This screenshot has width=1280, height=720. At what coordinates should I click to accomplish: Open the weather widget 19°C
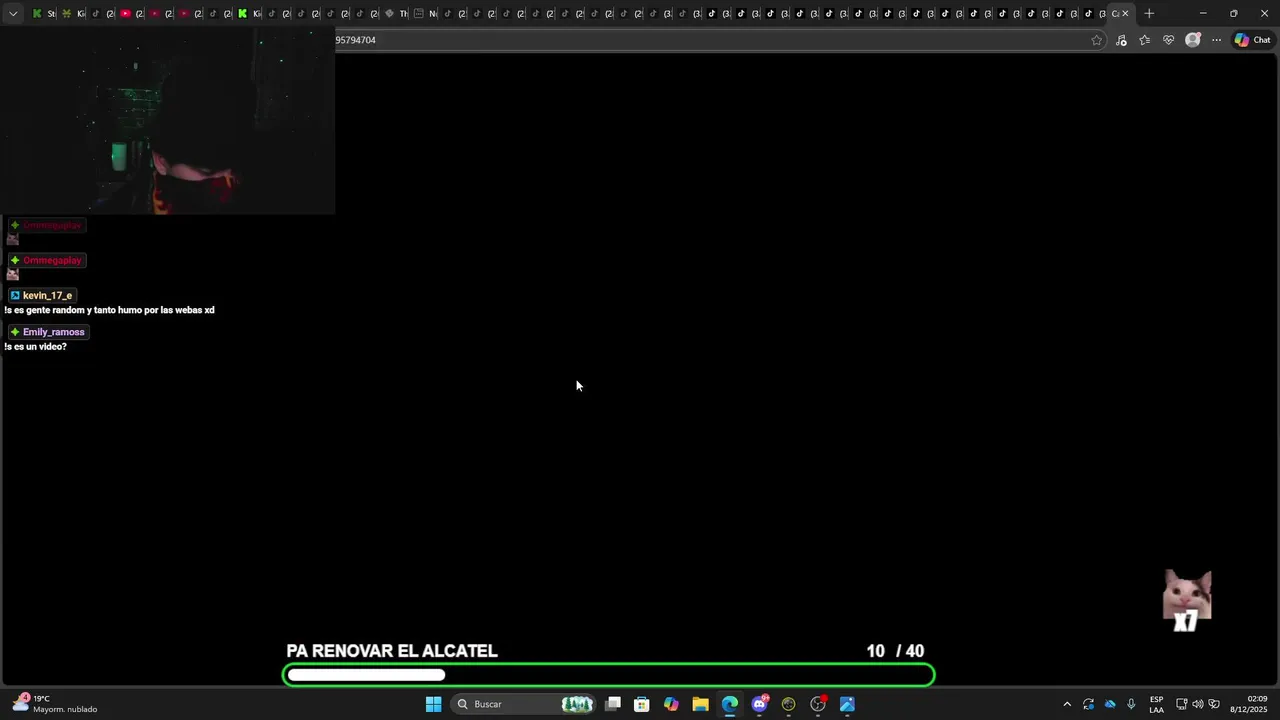coord(55,704)
